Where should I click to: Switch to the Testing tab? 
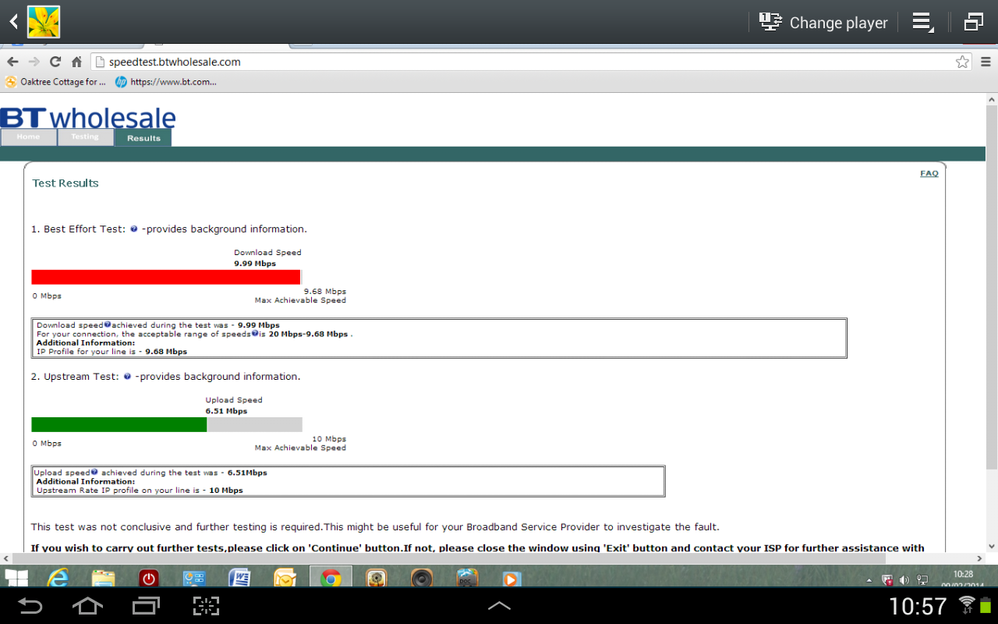(x=85, y=137)
